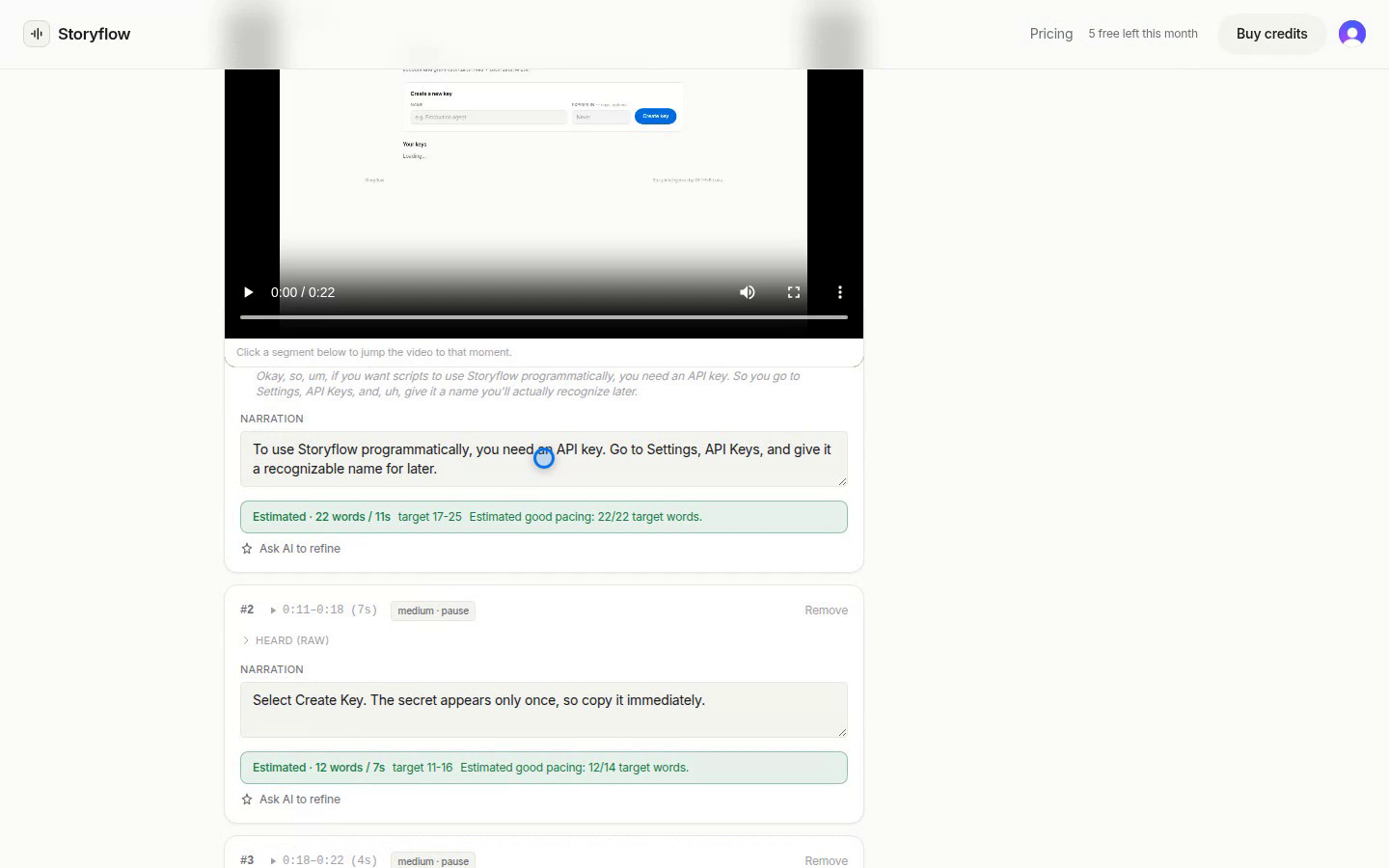Open the user profile avatar

pos(1351,34)
